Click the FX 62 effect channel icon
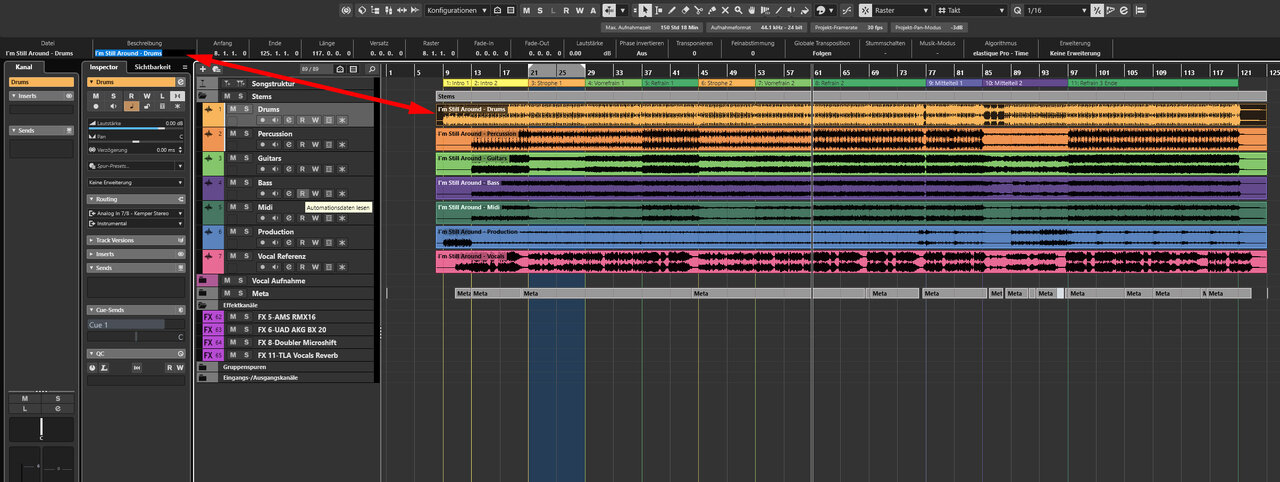1280x482 pixels. pos(212,316)
